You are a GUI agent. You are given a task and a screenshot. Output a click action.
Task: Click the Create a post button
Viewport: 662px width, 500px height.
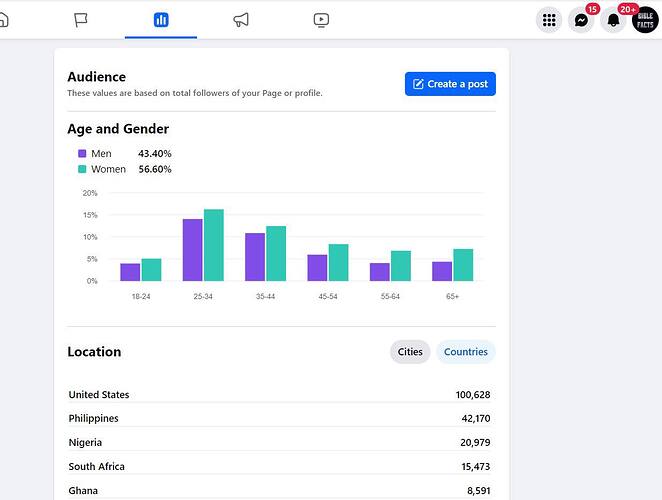450,84
